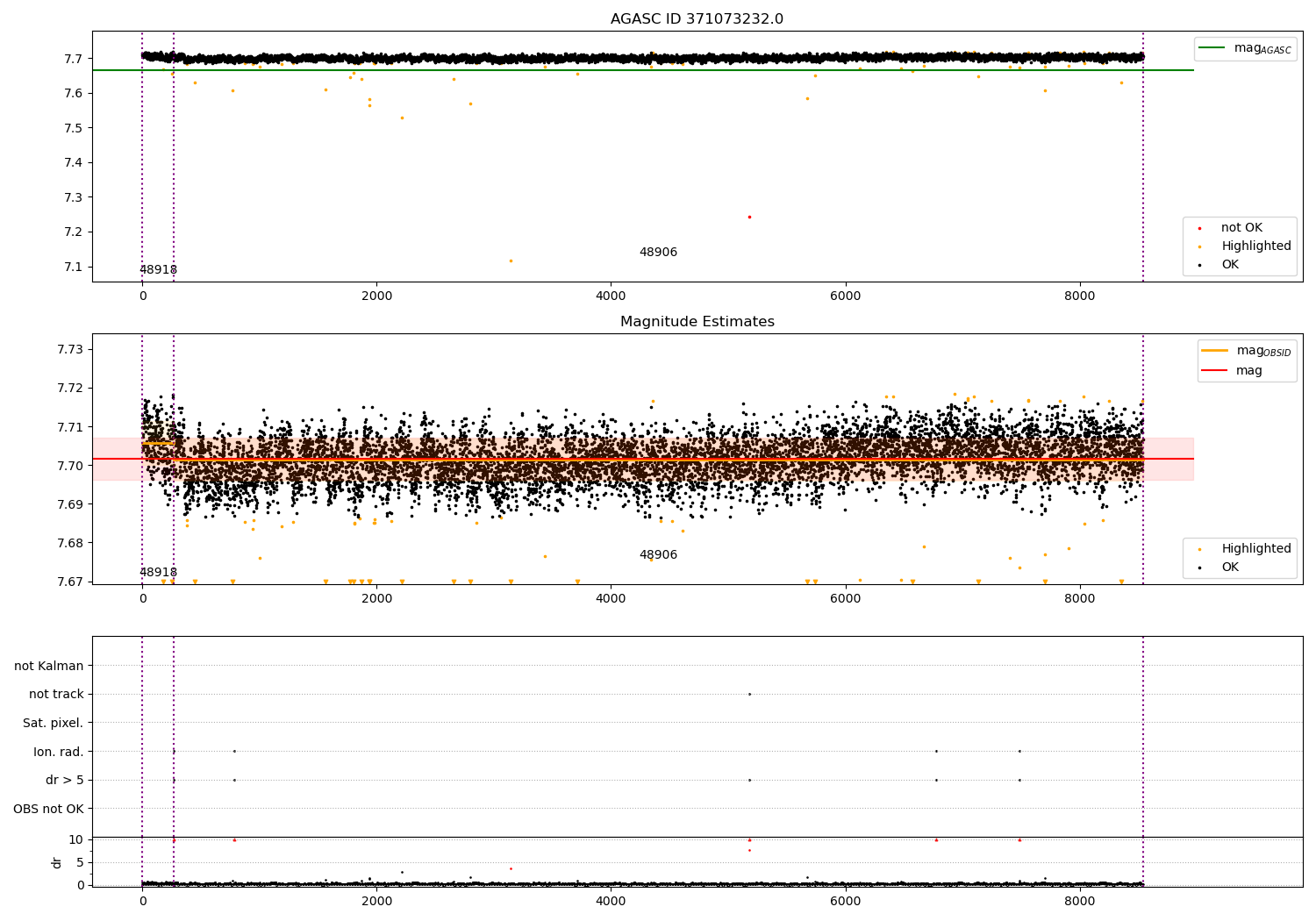Click the 4000 x-tick under the bottom plot
The image size is (1316, 921).
[611, 902]
